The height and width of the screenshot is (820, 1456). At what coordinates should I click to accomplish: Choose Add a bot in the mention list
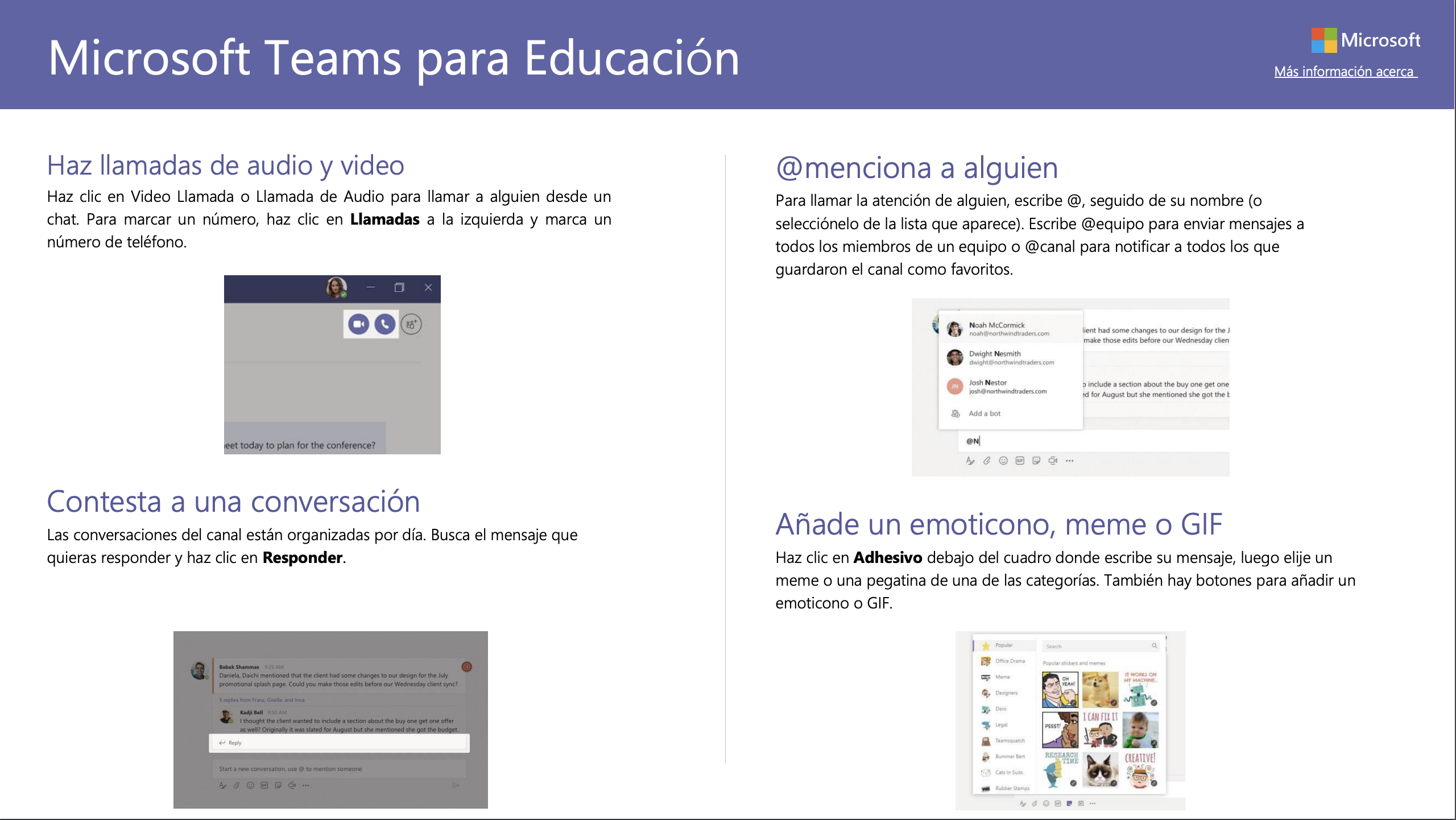984,413
